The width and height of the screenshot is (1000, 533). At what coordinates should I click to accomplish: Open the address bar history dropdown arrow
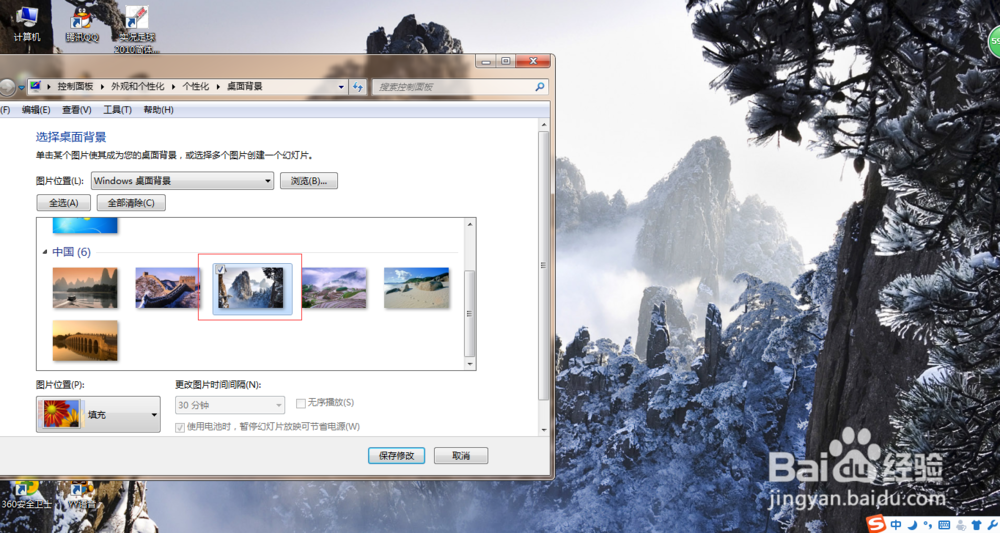coord(341,87)
